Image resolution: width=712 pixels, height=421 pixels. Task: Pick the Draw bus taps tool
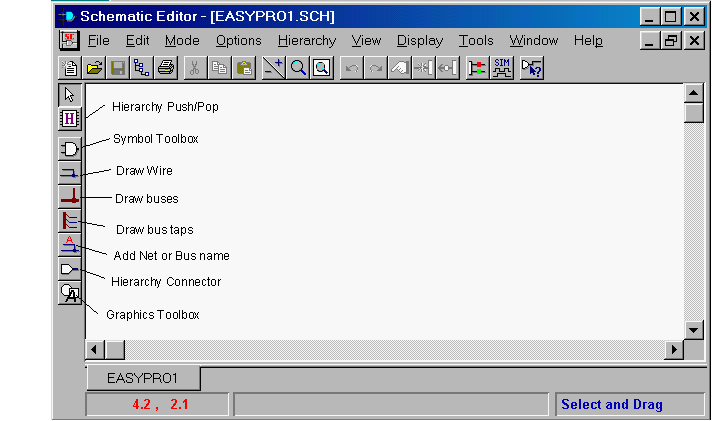[x=69, y=220]
